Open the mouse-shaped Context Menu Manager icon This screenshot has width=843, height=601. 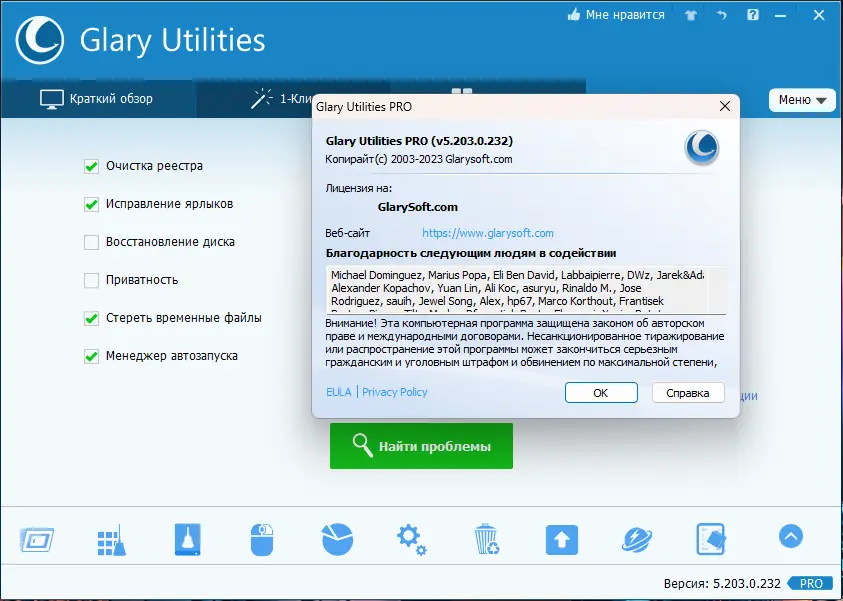262,539
